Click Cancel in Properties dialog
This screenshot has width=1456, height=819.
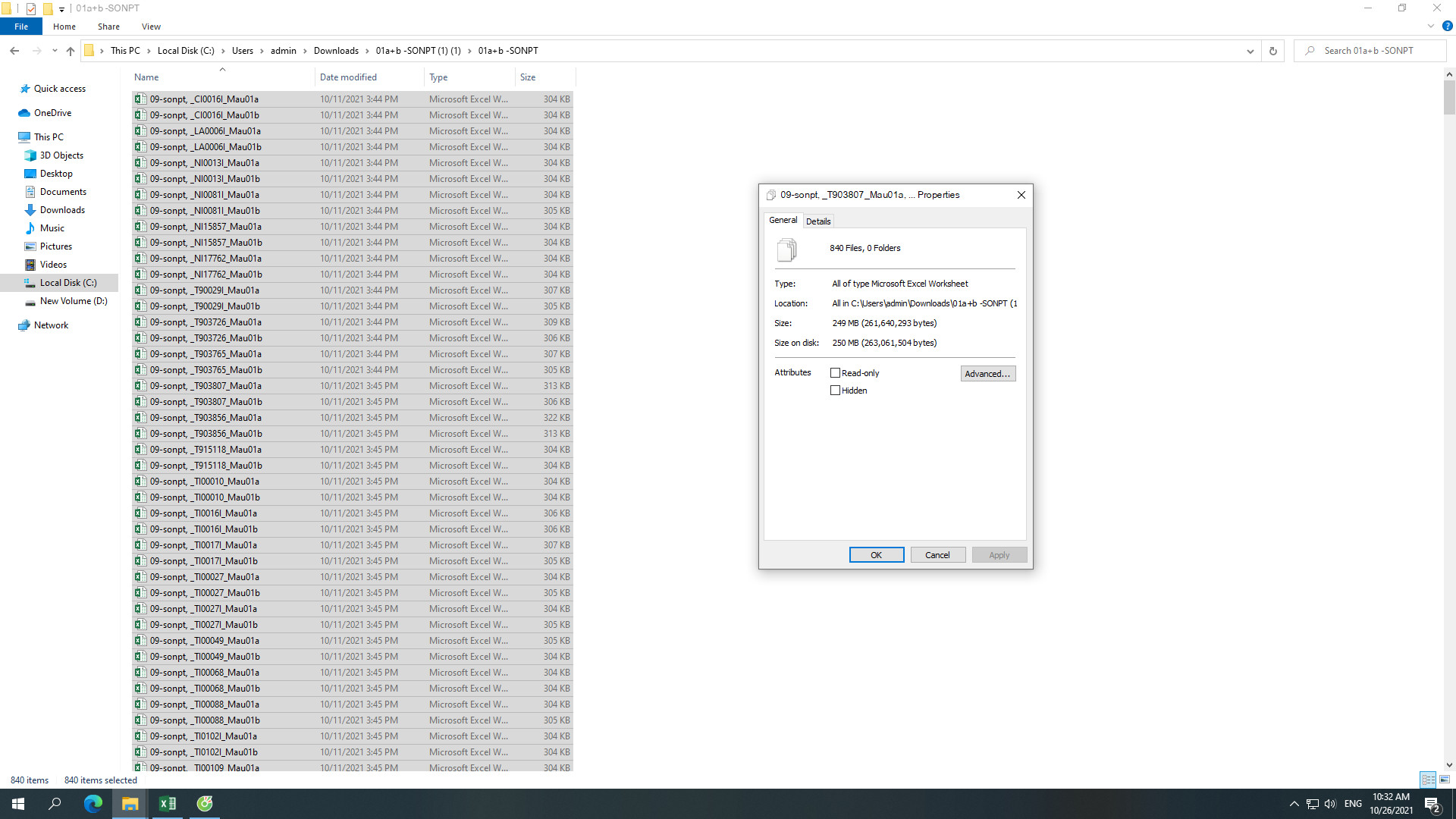coord(937,555)
